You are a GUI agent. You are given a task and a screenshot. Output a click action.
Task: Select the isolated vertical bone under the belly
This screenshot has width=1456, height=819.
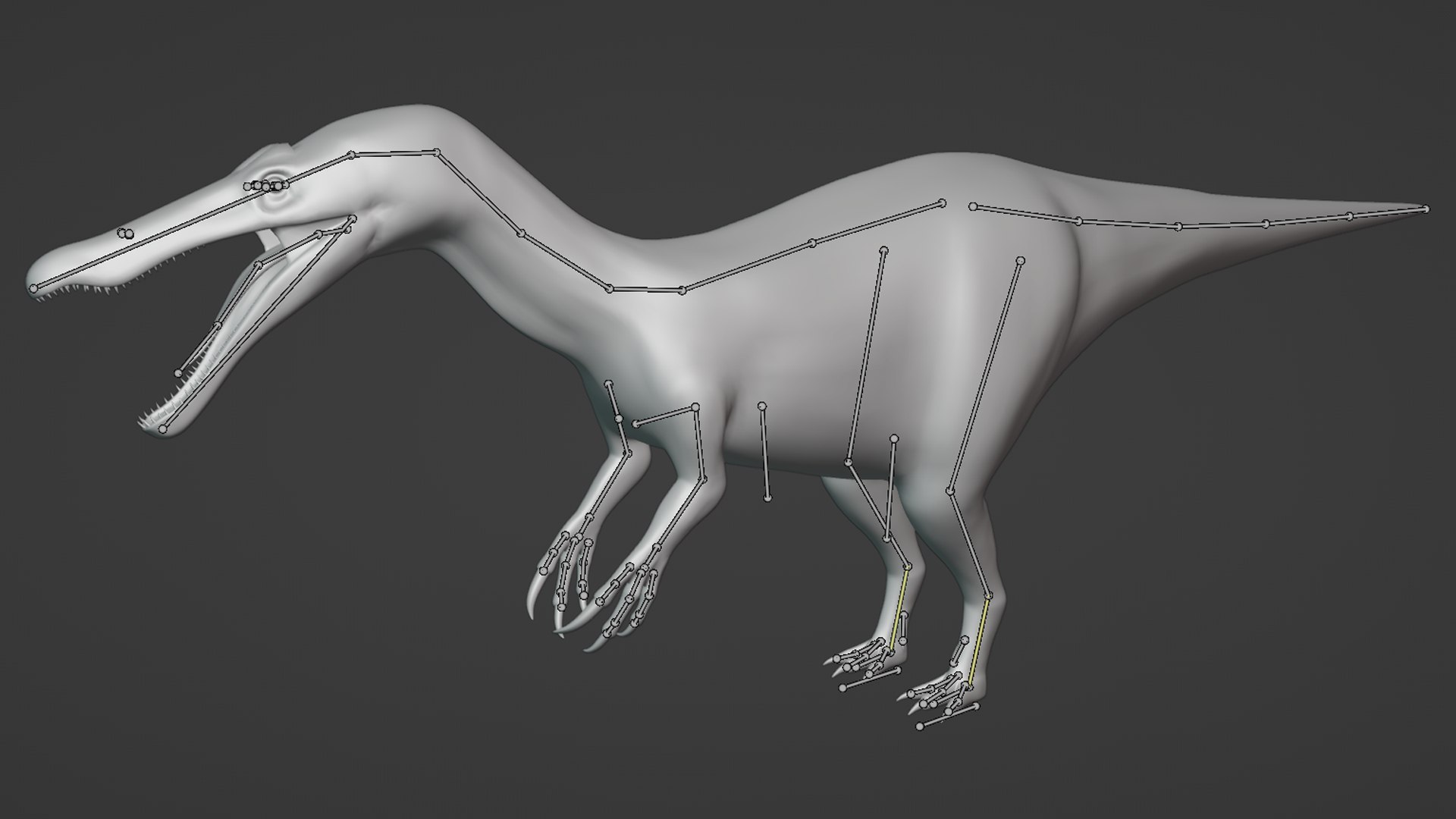click(764, 453)
